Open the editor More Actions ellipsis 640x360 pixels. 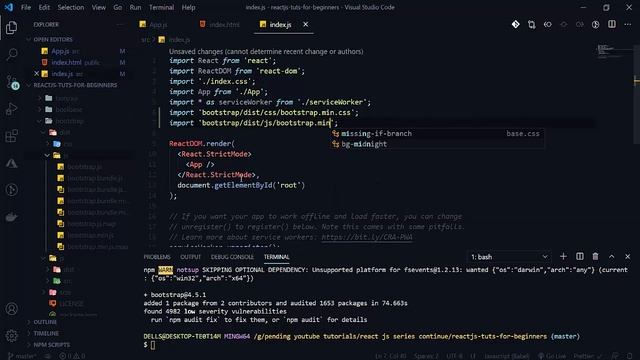pyautogui.click(x=627, y=24)
